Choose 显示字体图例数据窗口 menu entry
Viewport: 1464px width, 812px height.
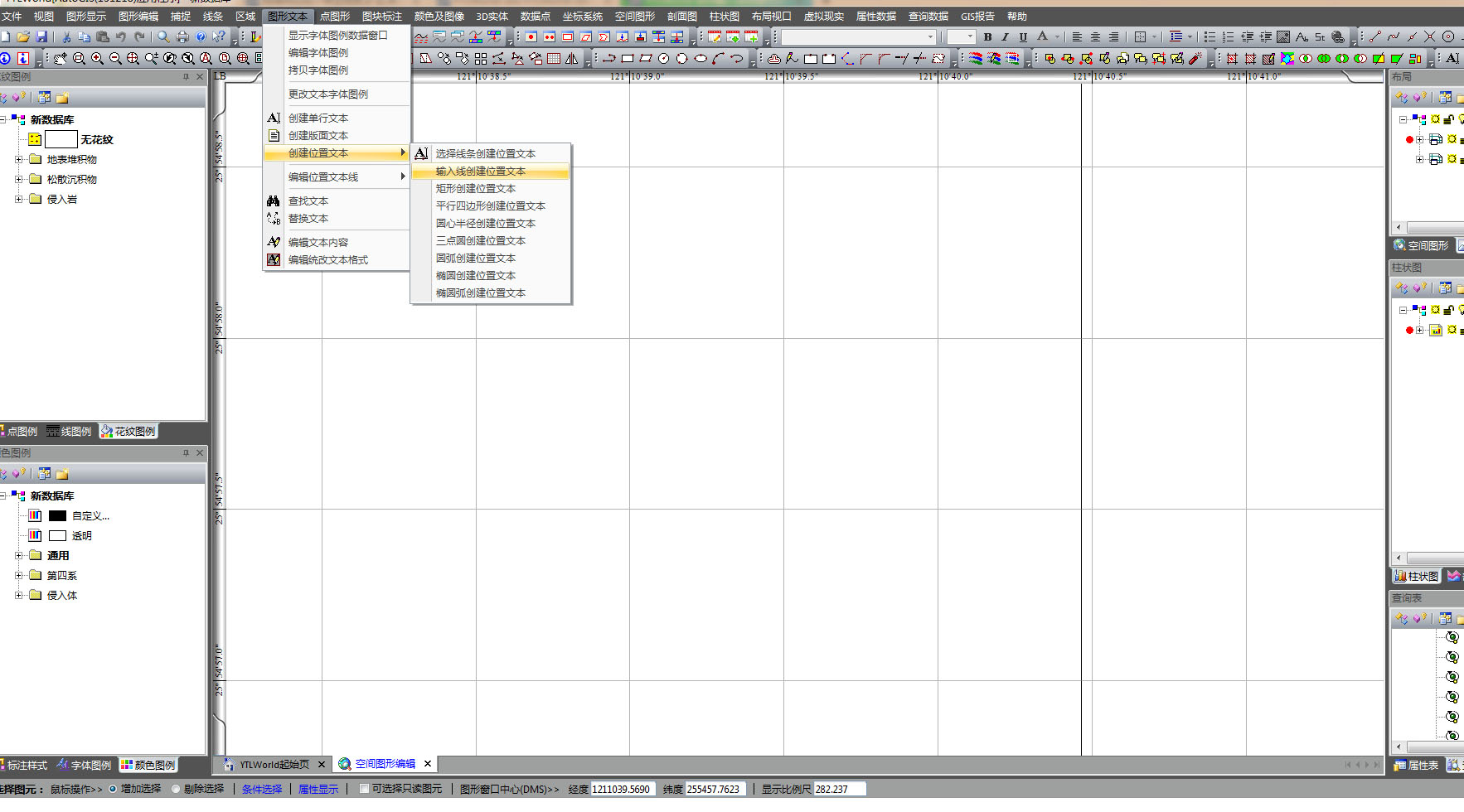[337, 36]
